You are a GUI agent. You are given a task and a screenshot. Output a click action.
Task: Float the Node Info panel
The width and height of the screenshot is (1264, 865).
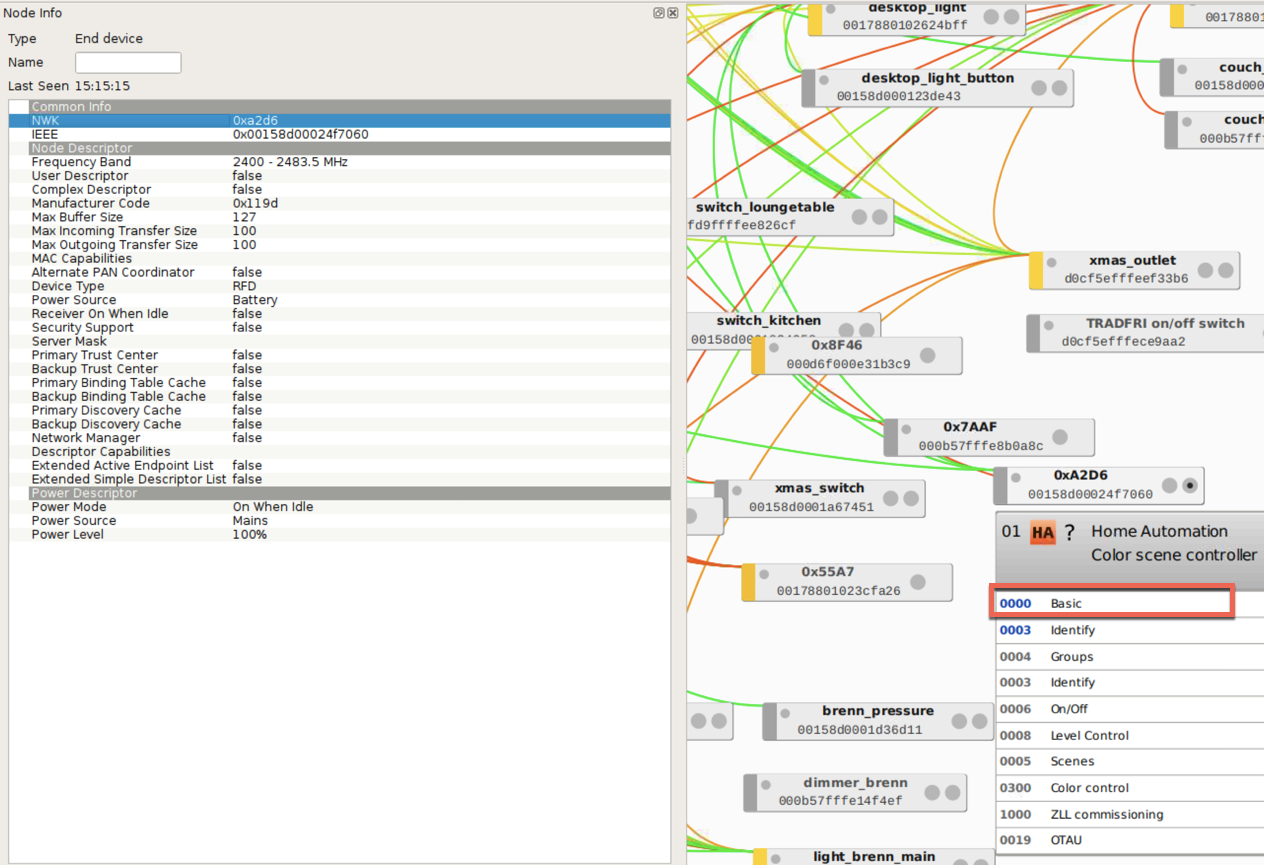click(659, 13)
